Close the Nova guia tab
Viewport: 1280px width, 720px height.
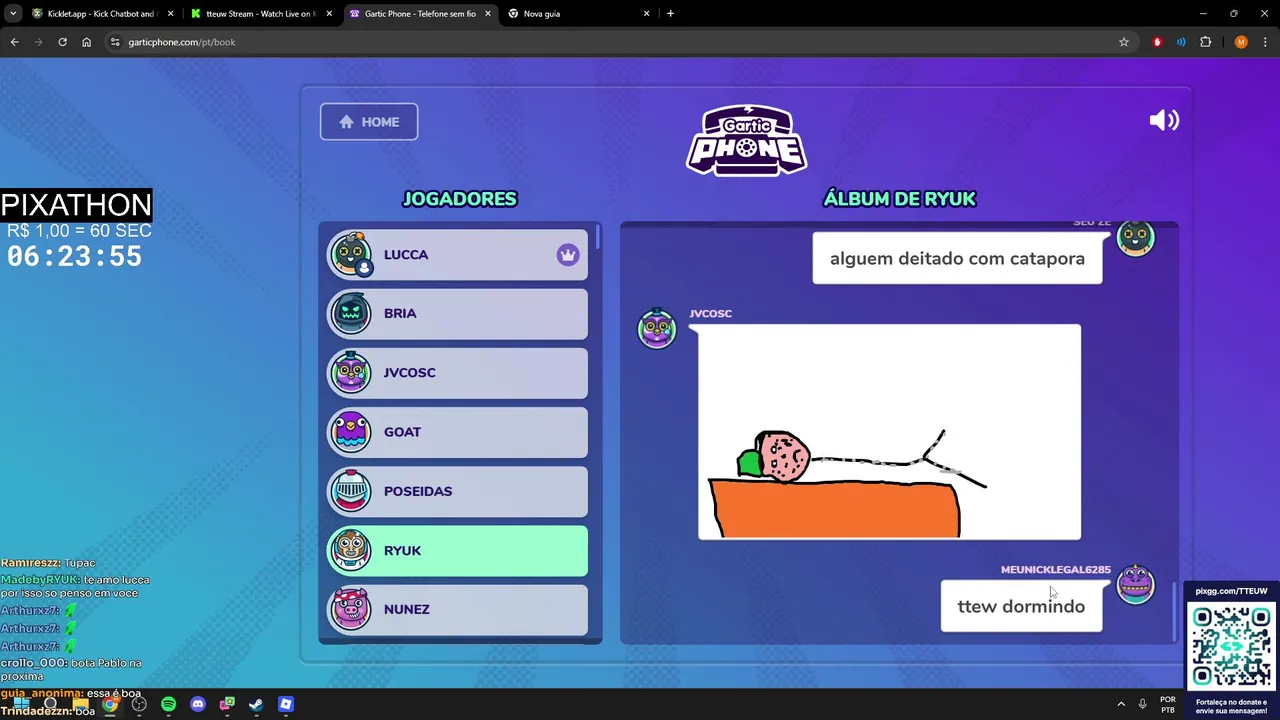[x=647, y=14]
